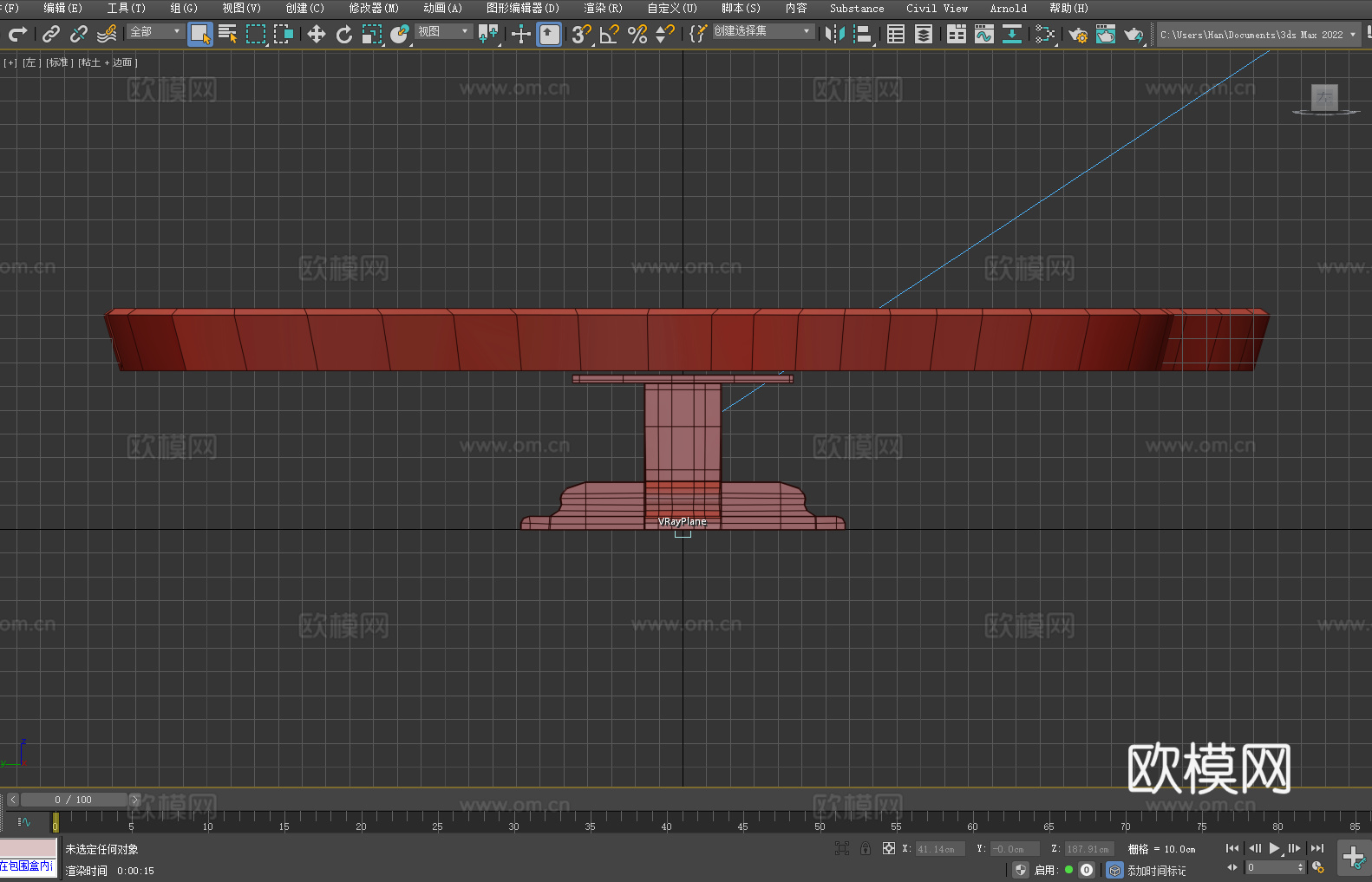The width and height of the screenshot is (1372, 882).
Task: Open the Civil View menu
Action: coord(937,8)
